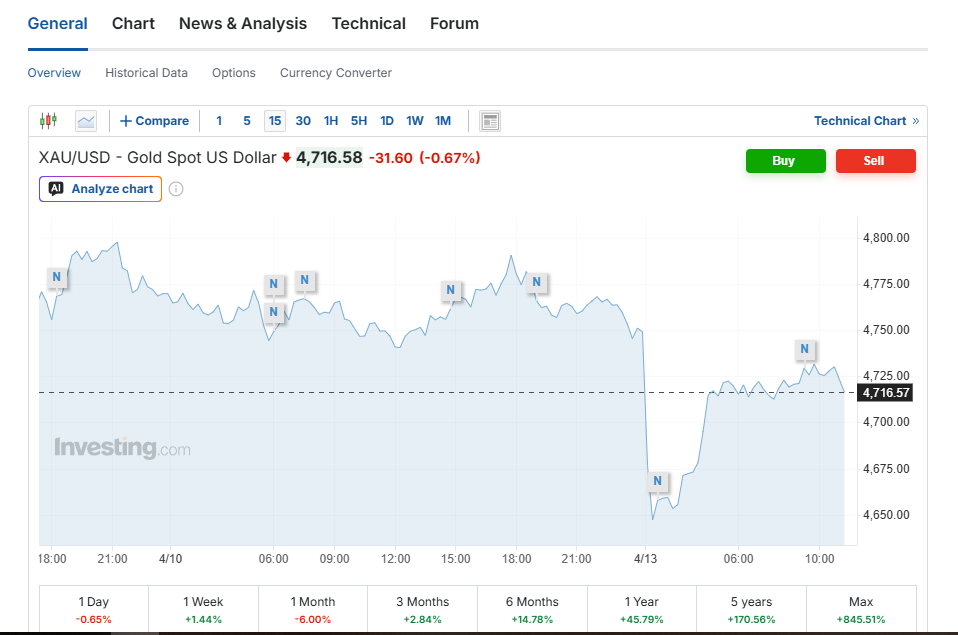The height and width of the screenshot is (635, 958).
Task: Switch to area chart type
Action: point(86,121)
